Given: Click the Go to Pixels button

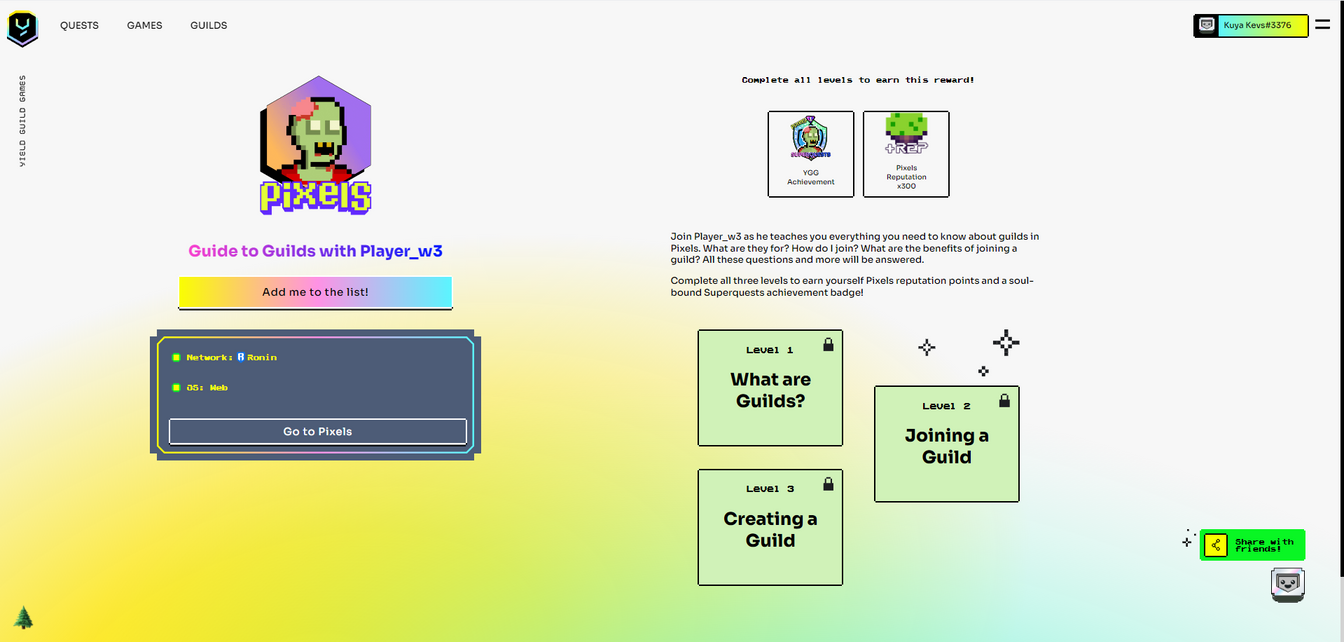Looking at the screenshot, I should click(318, 431).
